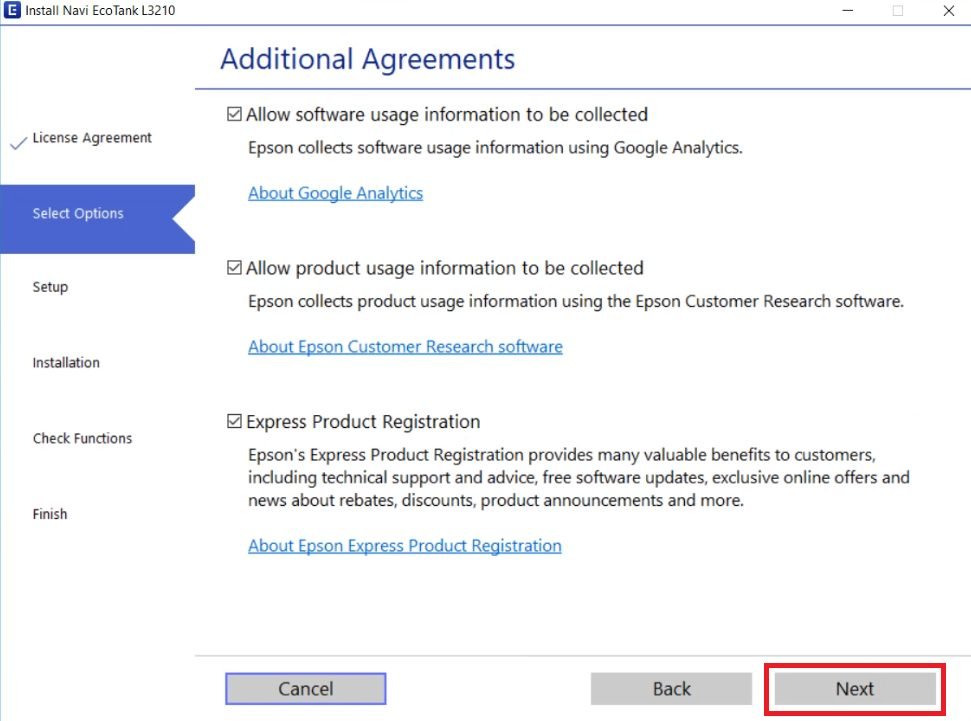Uncheck Allow software usage information checkbox
The width and height of the screenshot is (971, 721).
click(x=234, y=115)
